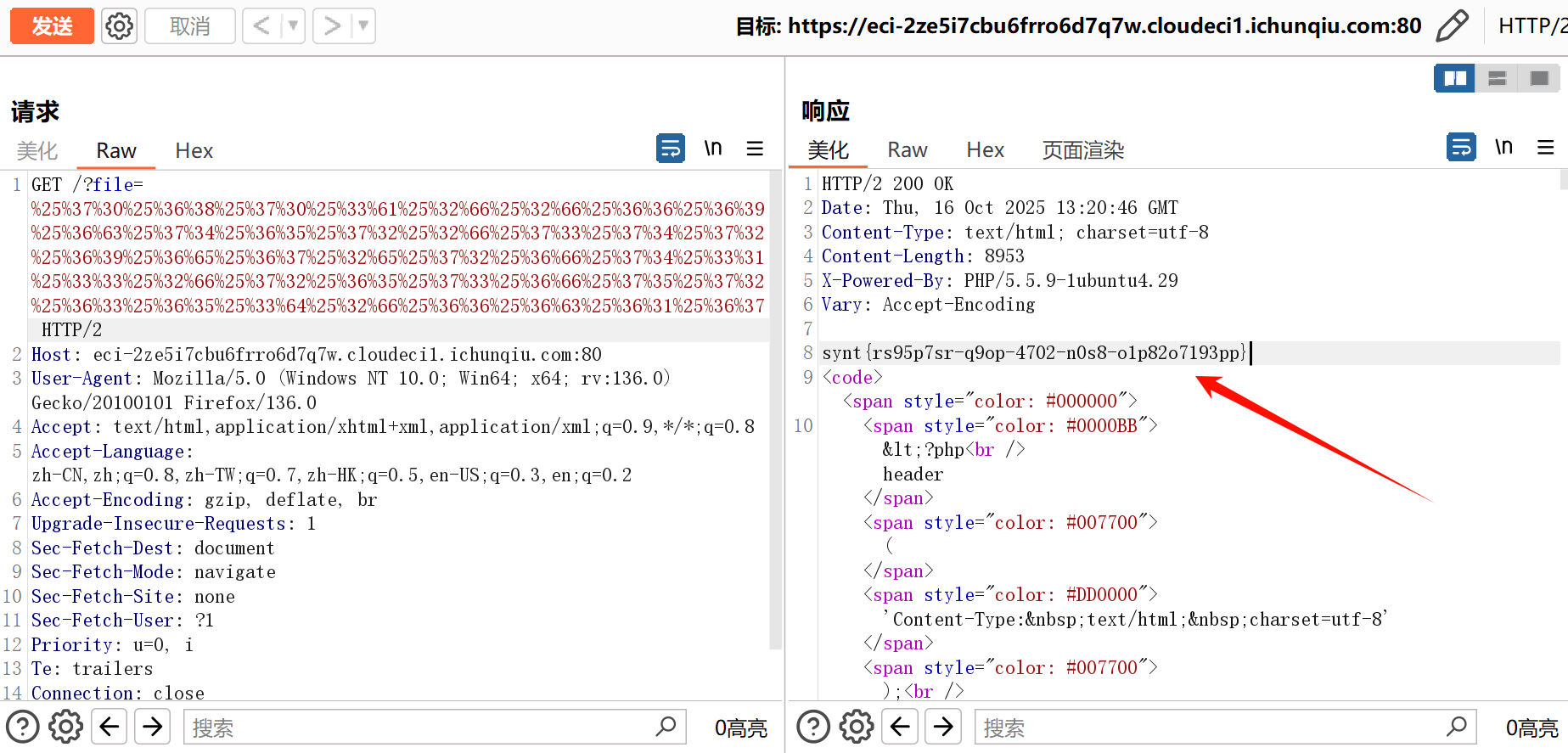The image size is (1568, 753).
Task: Expand the forward history dropdown arrow
Action: [363, 26]
